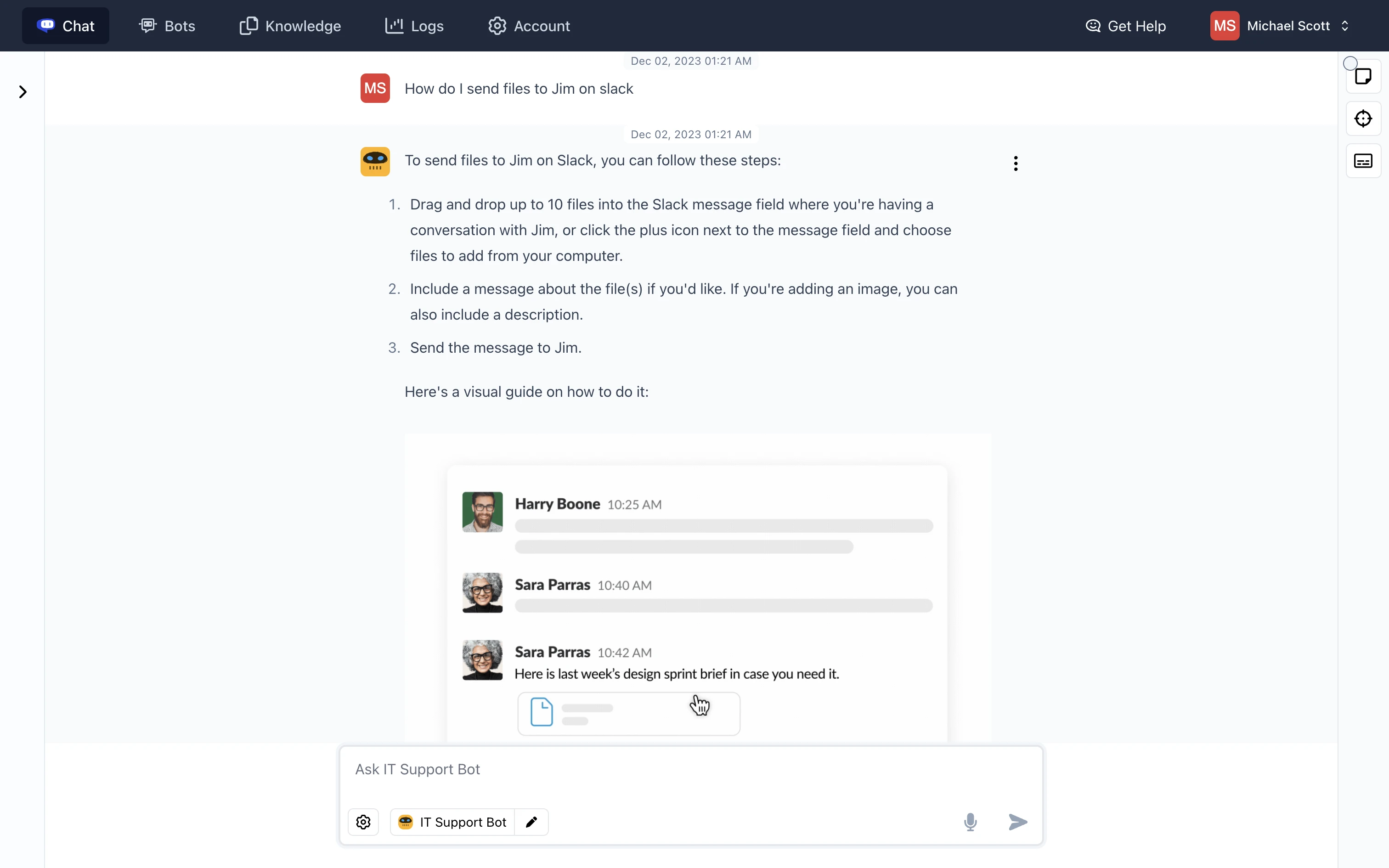Select the IT Support Bot selector

(453, 822)
